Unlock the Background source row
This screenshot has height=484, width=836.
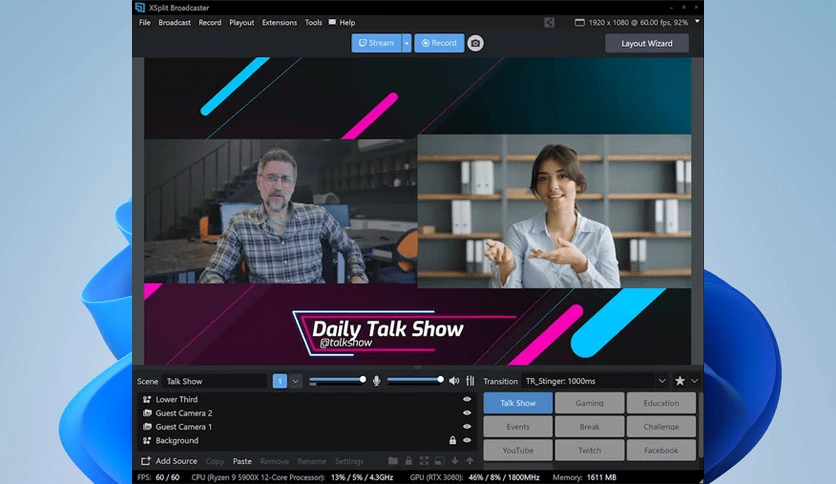pyautogui.click(x=453, y=440)
